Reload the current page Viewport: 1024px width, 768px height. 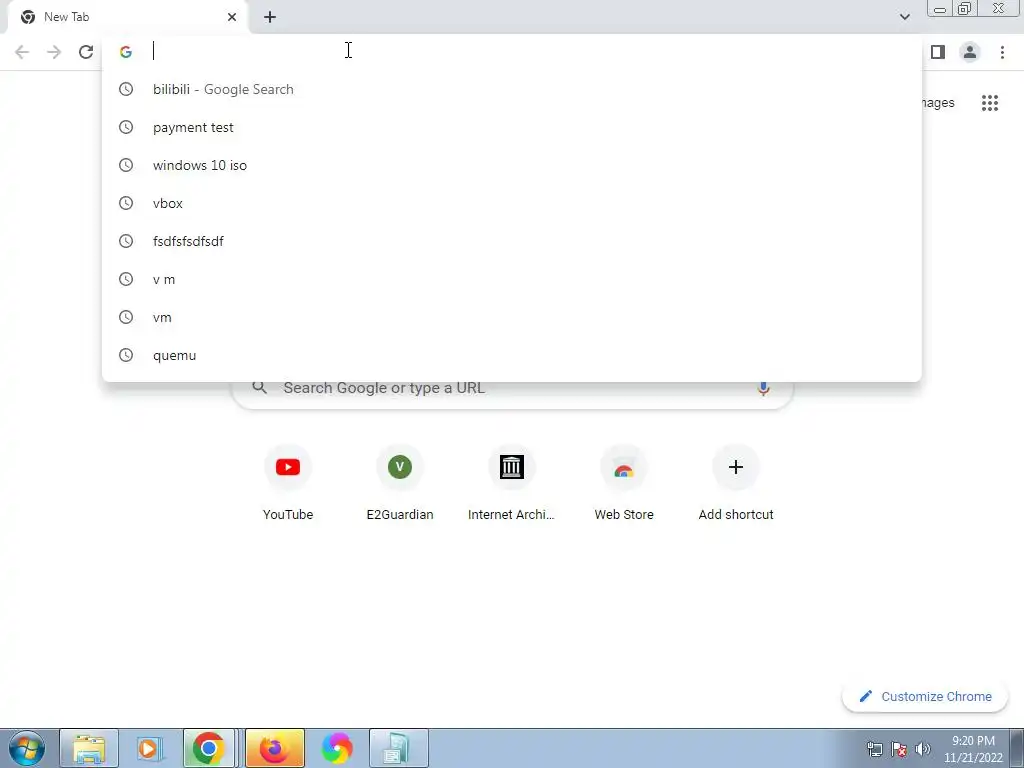(86, 52)
